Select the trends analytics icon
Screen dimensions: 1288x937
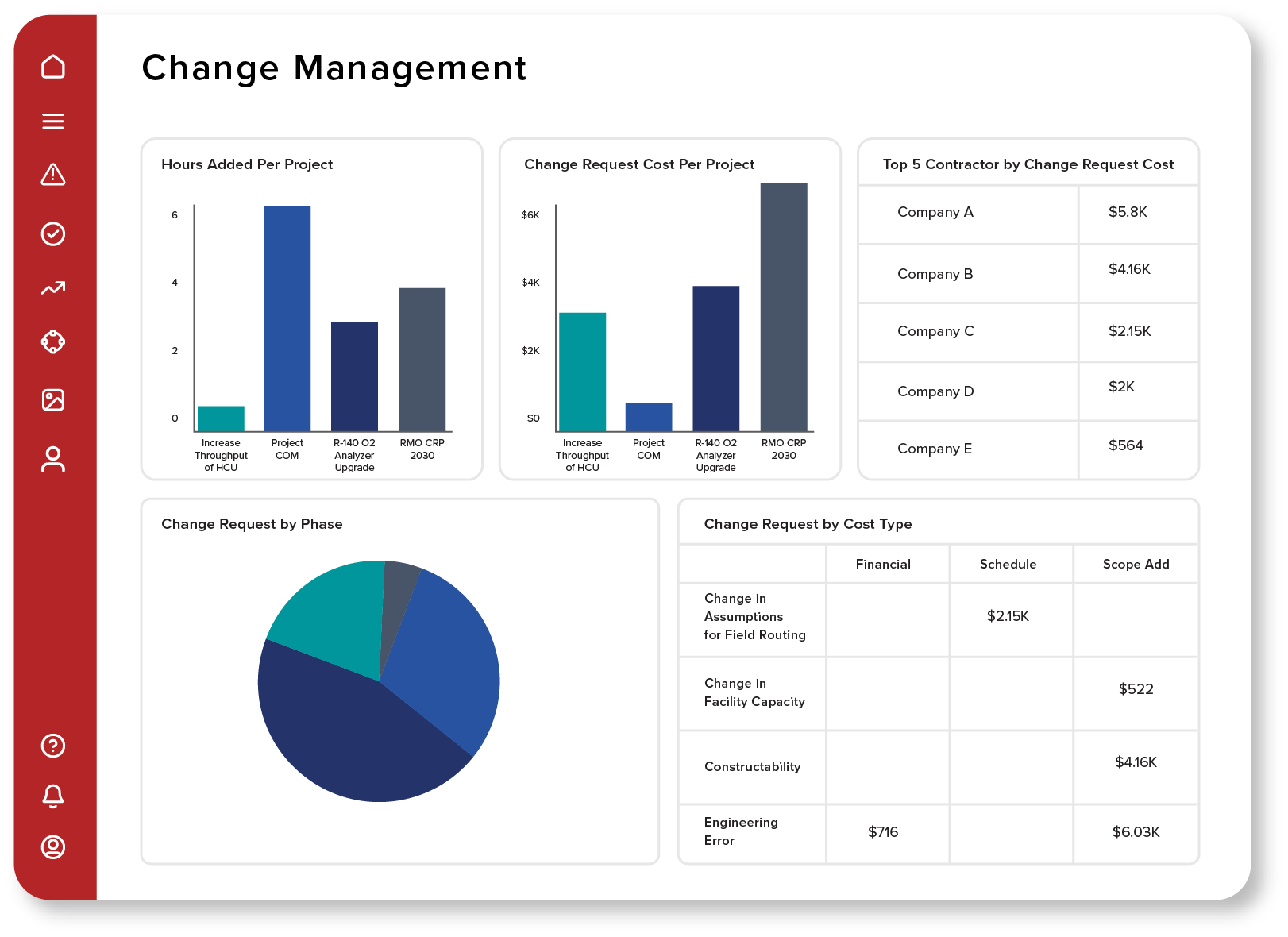tap(53, 288)
